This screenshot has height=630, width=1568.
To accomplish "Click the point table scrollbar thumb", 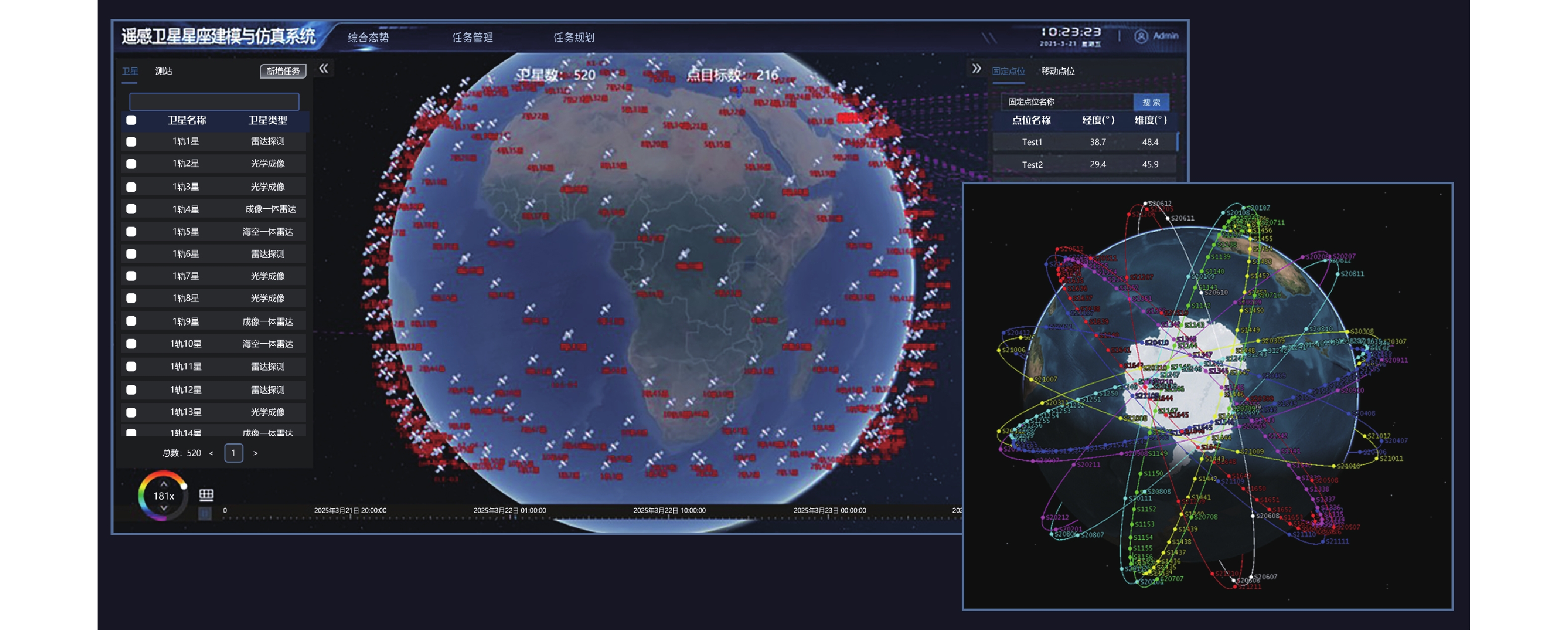I will 1178,141.
